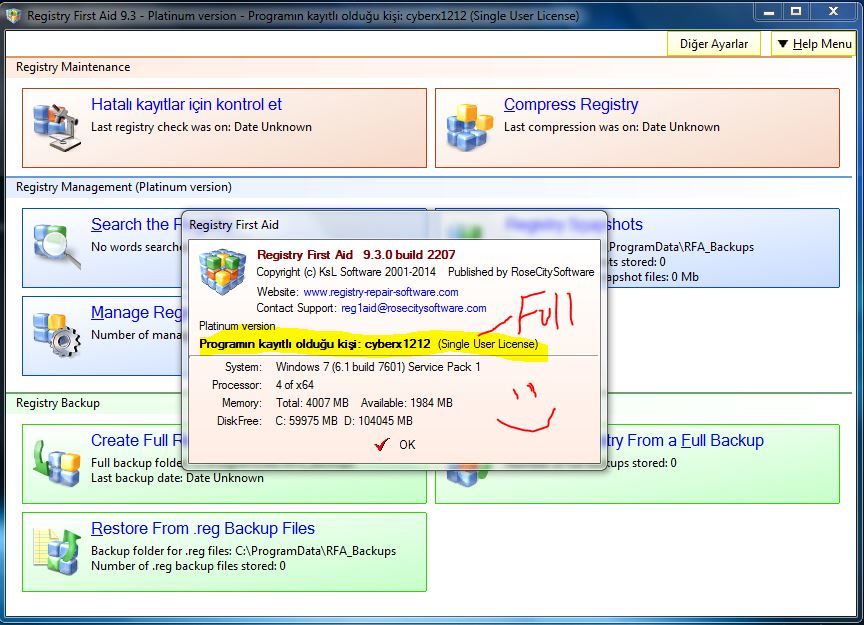Click the app icon in the title bar
The height and width of the screenshot is (625, 864).
[14, 15]
